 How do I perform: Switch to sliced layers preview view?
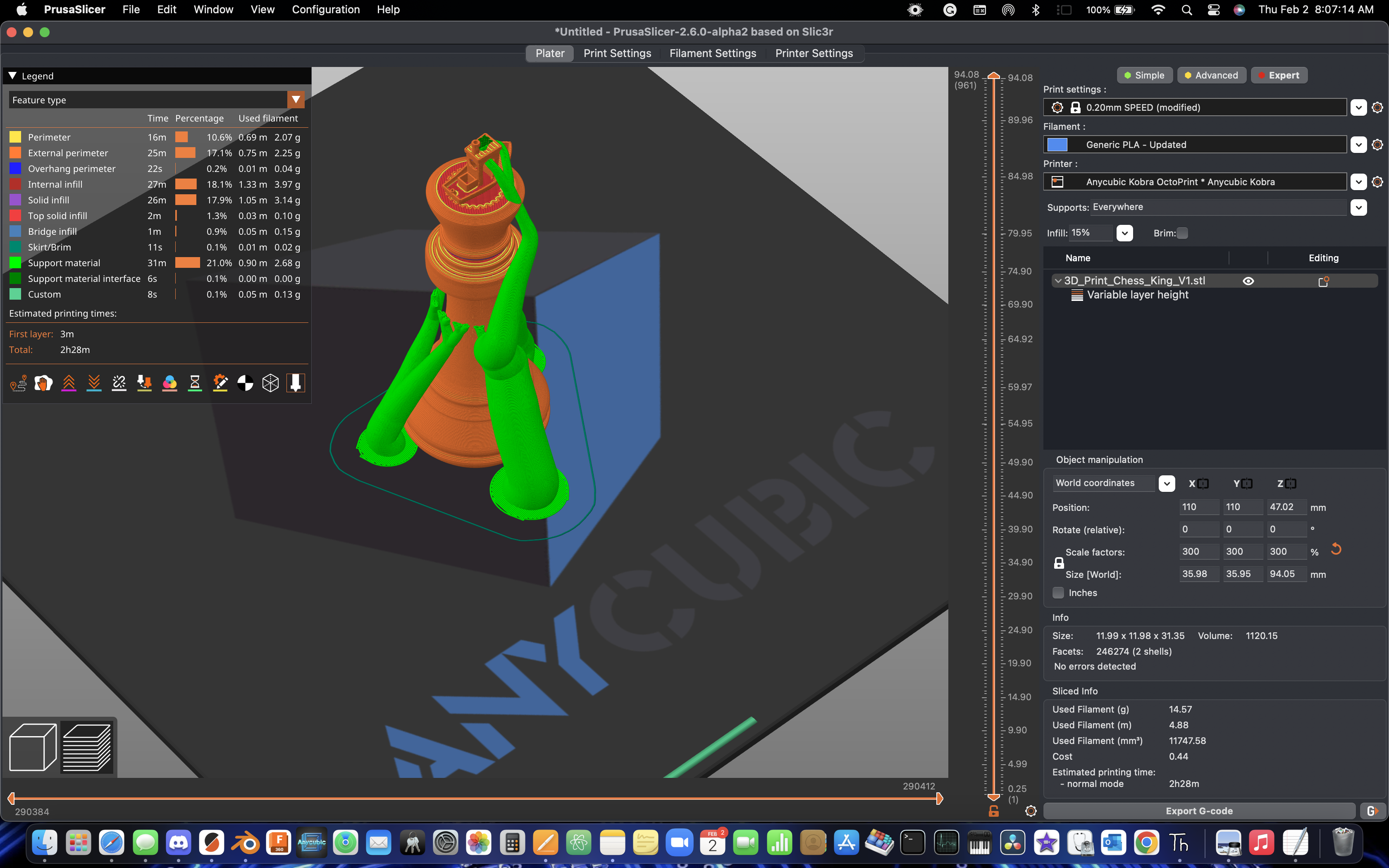click(87, 747)
